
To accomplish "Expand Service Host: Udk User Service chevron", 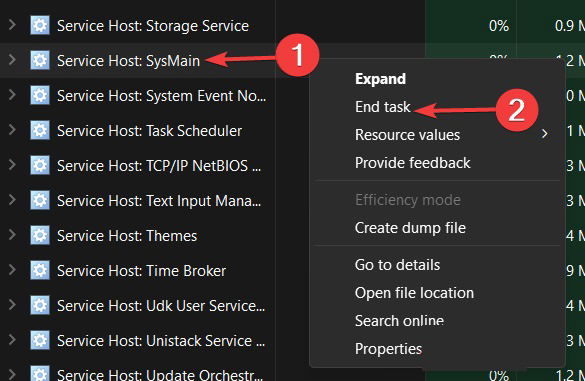I will click(x=12, y=305).
